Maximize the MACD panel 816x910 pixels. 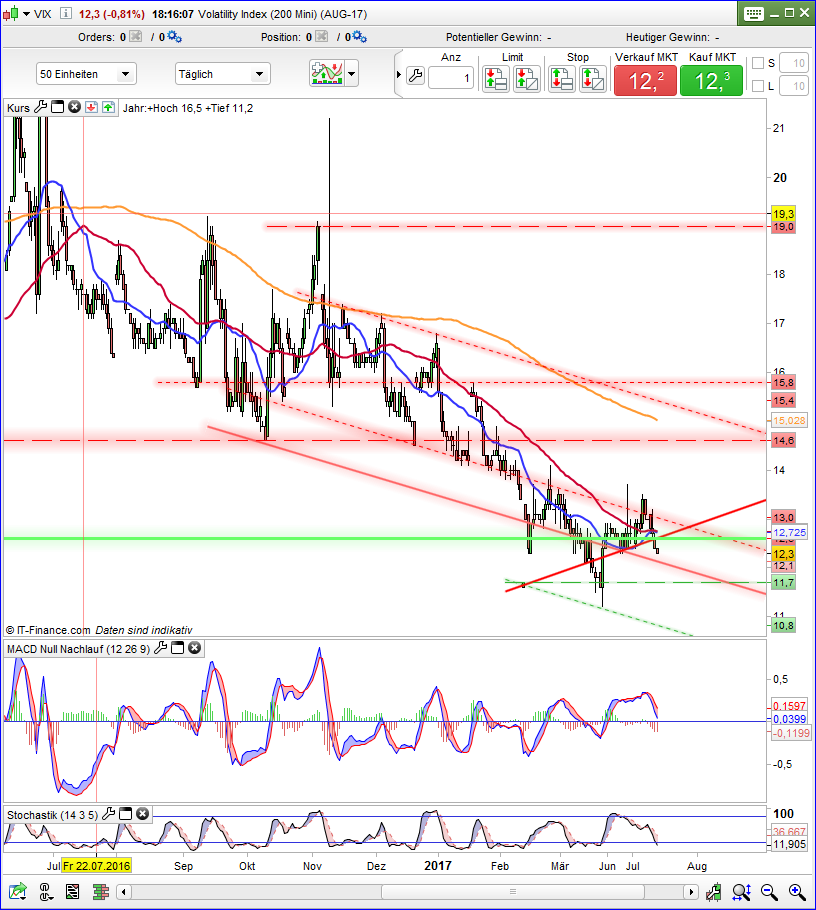point(178,648)
